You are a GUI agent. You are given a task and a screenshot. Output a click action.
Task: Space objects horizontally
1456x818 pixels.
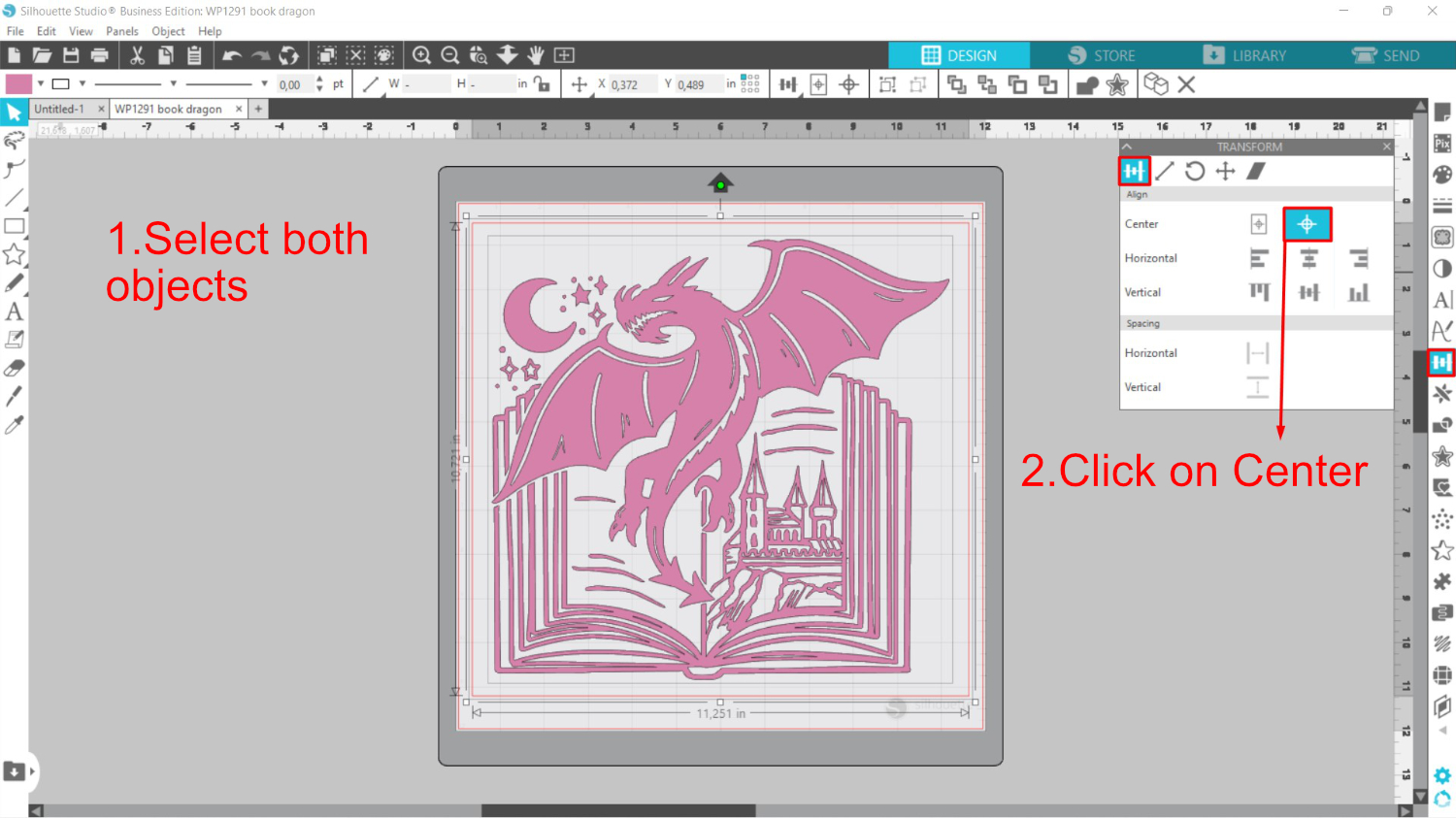click(x=1258, y=353)
